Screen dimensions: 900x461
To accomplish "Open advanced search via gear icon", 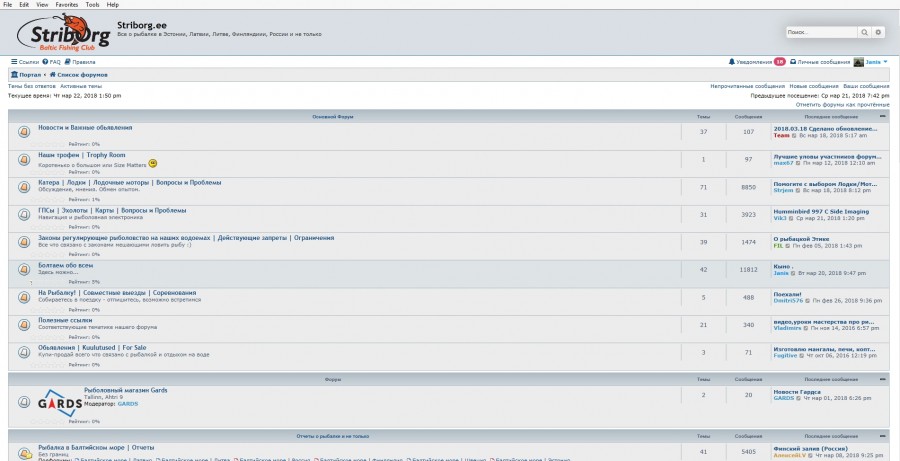I will pyautogui.click(x=879, y=33).
